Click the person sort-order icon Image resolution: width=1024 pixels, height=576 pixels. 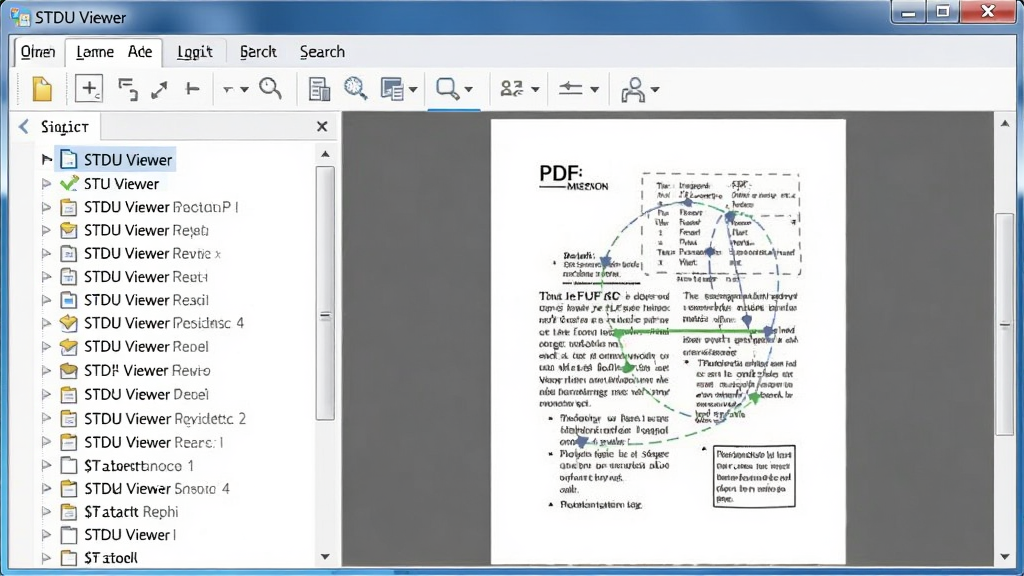[x=511, y=88]
